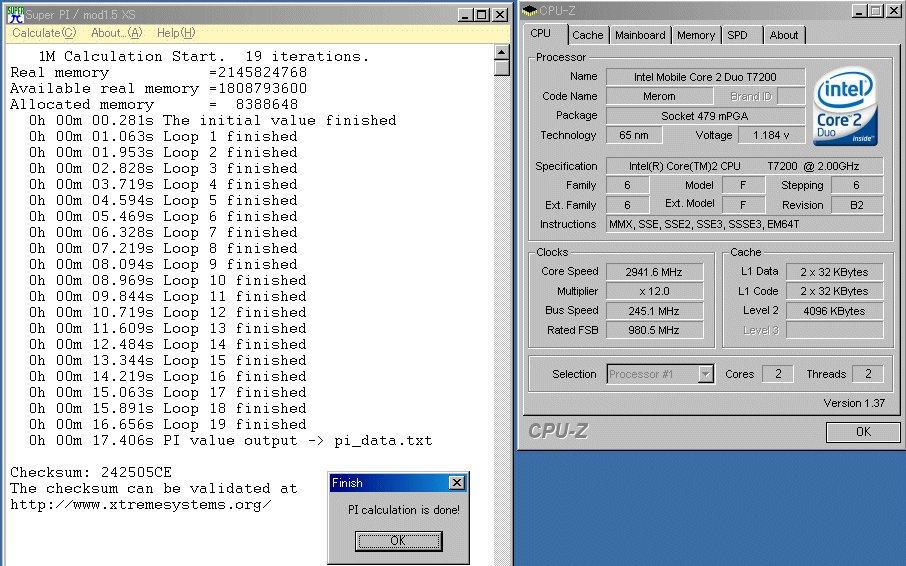Screen dimensions: 906x566
Task: Click the Real memory =2145824768 line
Action: [158, 73]
